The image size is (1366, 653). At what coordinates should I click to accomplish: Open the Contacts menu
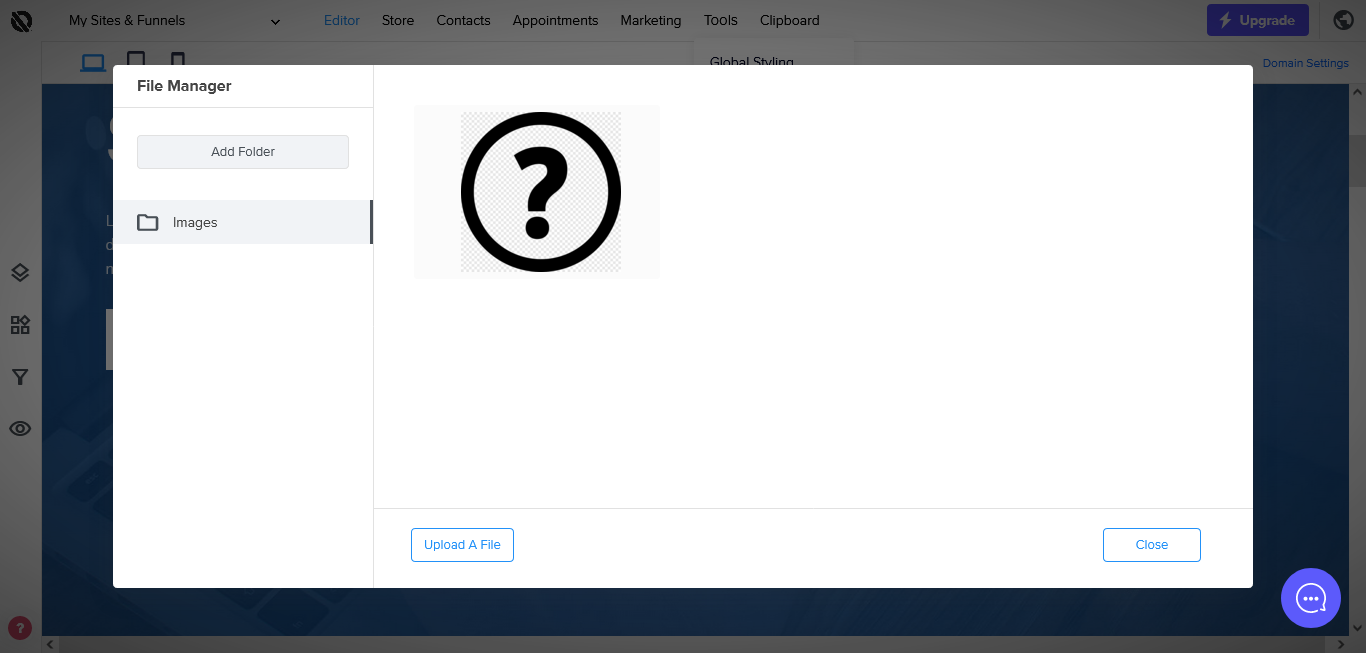(463, 20)
